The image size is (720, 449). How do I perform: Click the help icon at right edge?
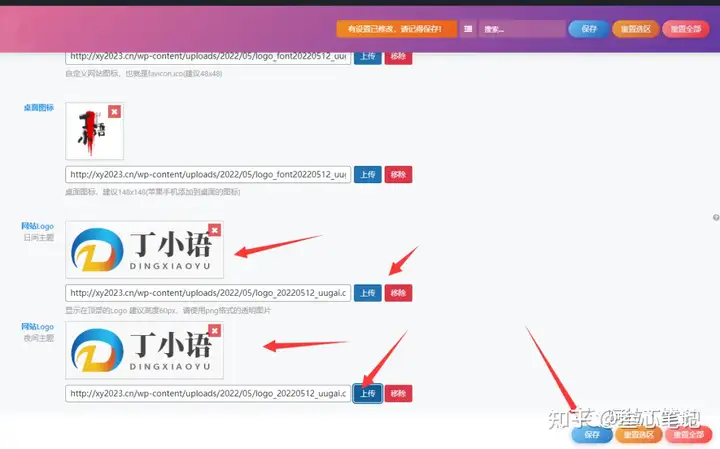716,218
